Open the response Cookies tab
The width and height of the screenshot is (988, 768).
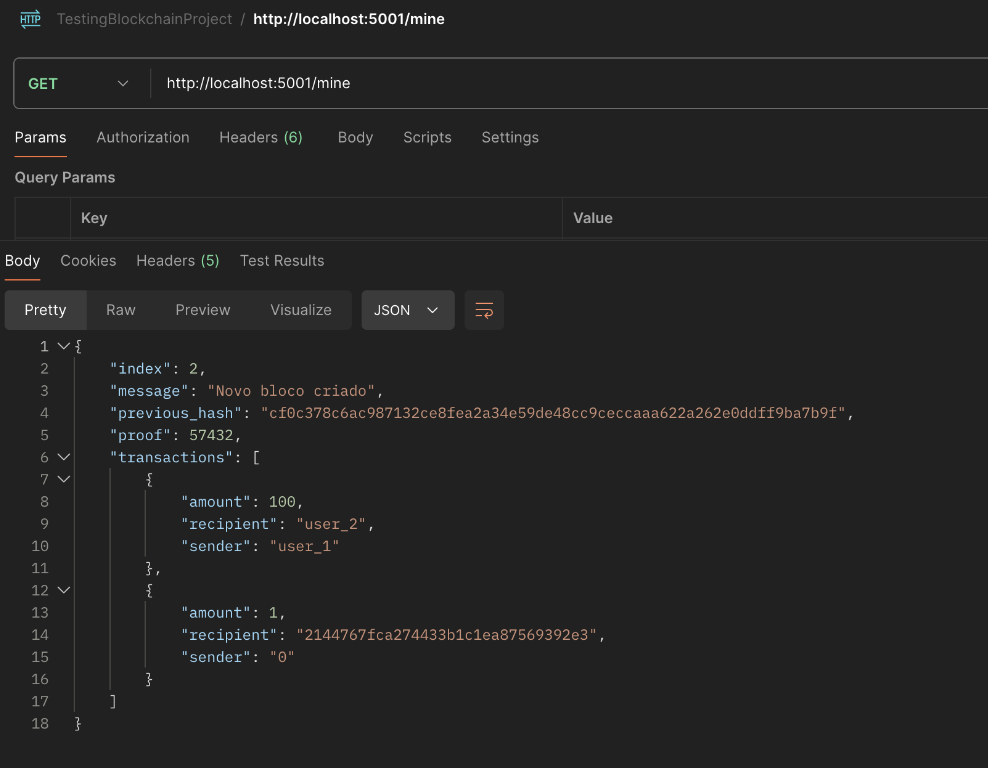(88, 261)
